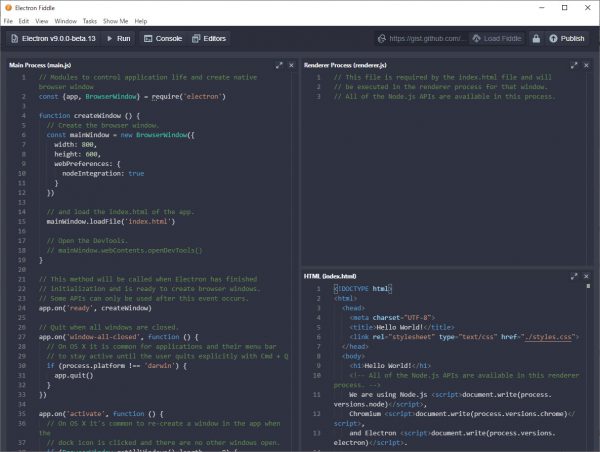Click the upload icon on Publish button

(x=553, y=39)
